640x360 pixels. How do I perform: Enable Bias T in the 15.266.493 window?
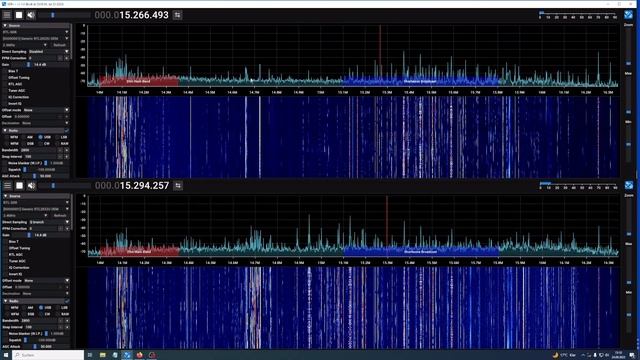pyautogui.click(x=4, y=71)
